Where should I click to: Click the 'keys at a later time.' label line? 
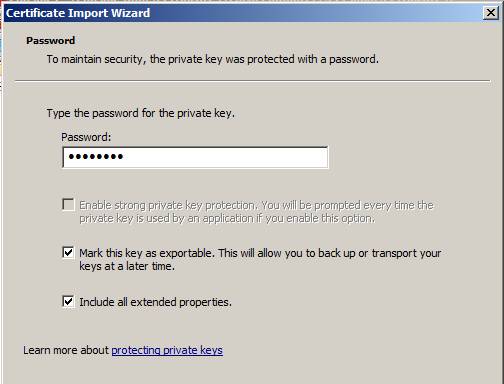(127, 266)
